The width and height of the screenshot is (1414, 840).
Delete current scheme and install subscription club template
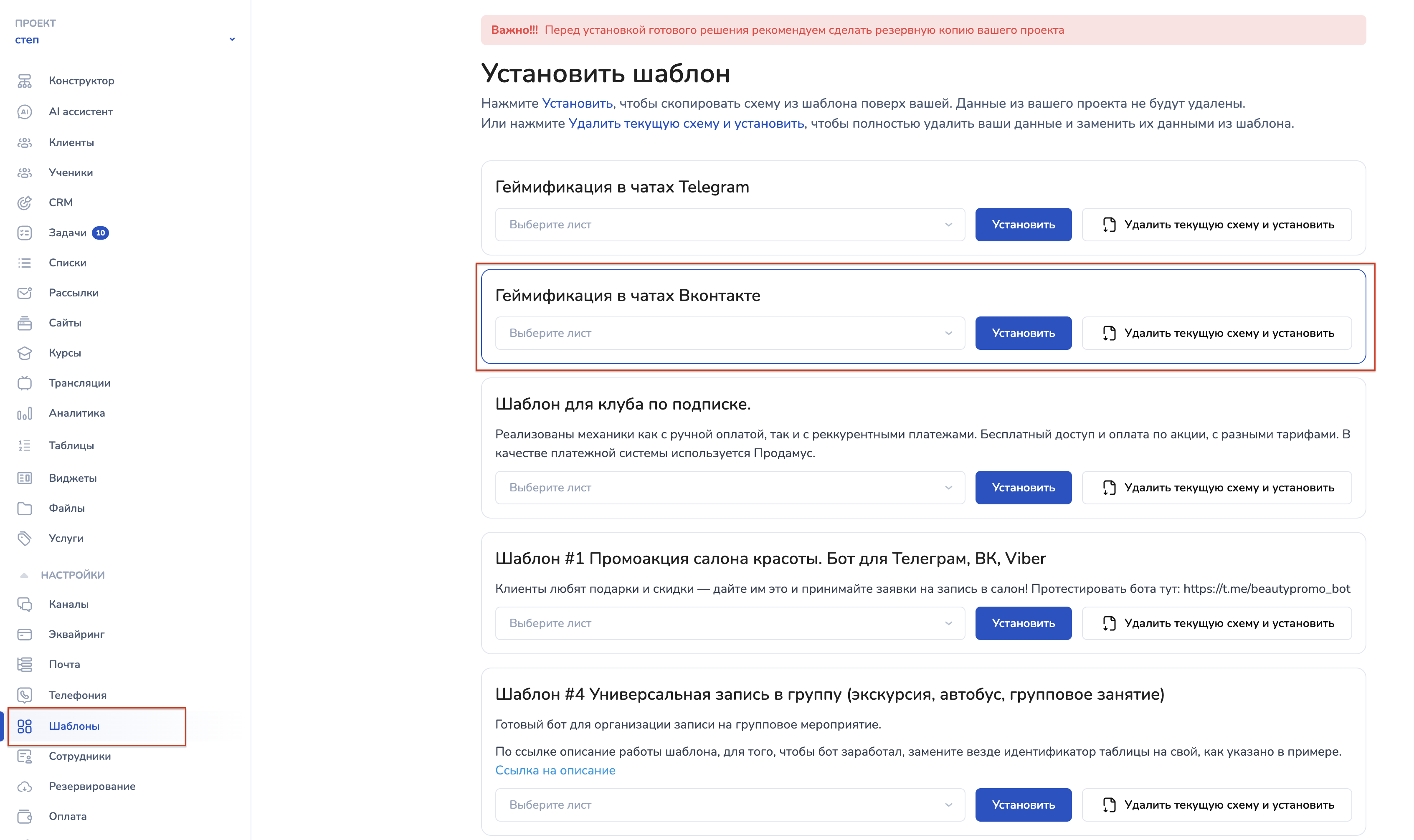tap(1216, 488)
